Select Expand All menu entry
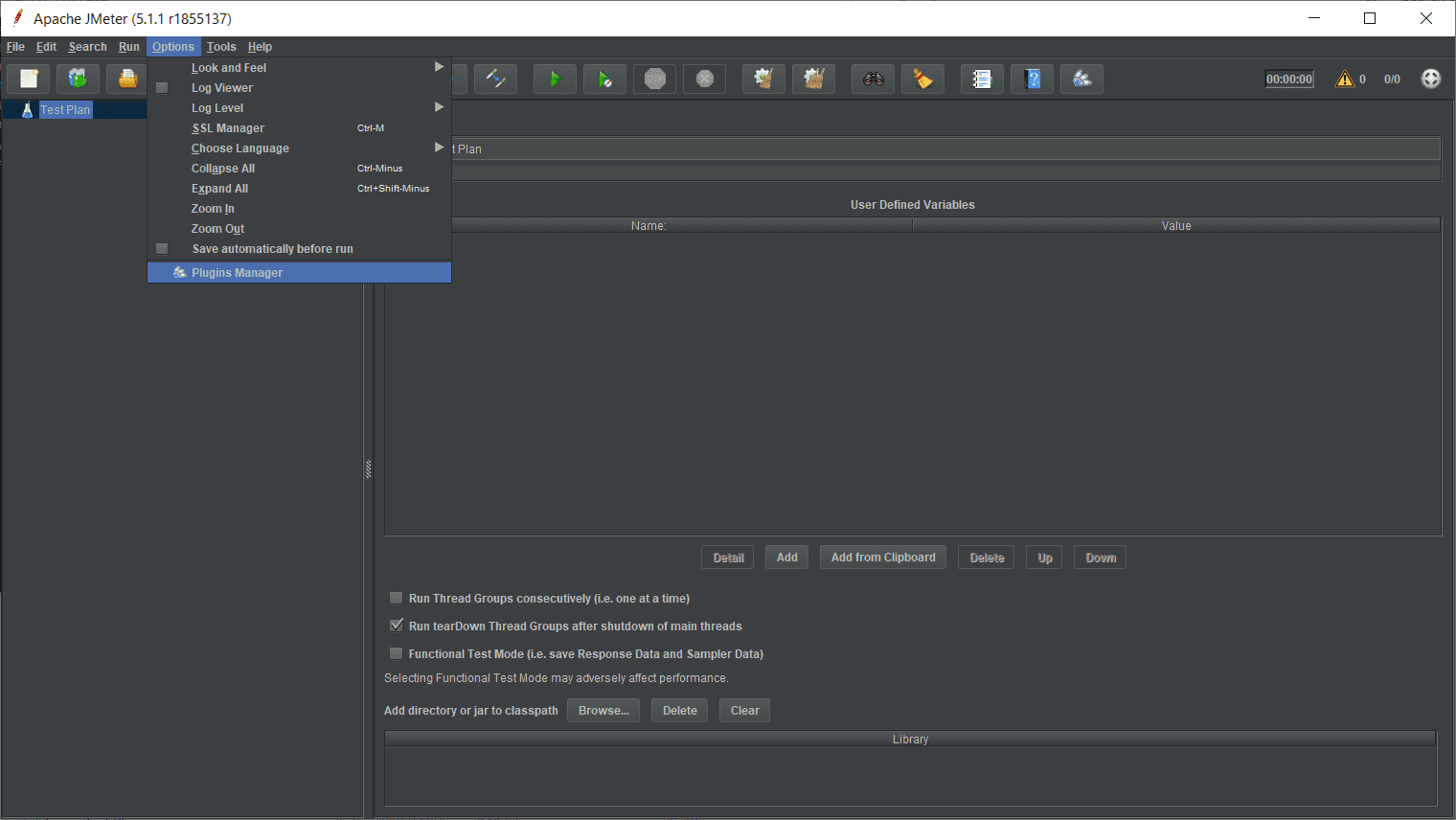 pos(299,189)
